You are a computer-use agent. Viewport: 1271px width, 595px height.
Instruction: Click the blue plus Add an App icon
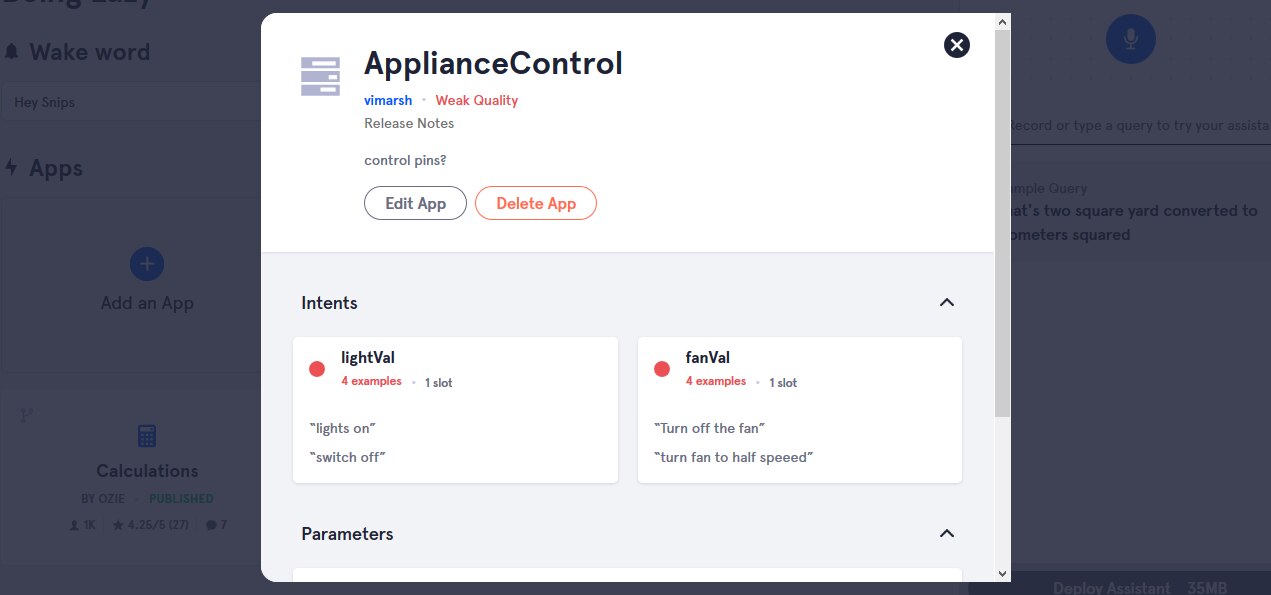(147, 264)
